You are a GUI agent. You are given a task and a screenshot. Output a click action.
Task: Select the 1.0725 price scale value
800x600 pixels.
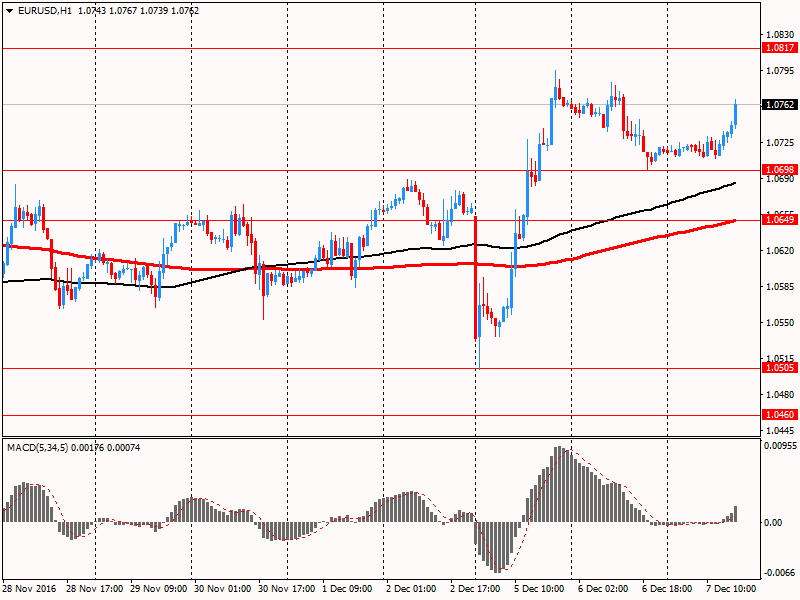pos(780,142)
